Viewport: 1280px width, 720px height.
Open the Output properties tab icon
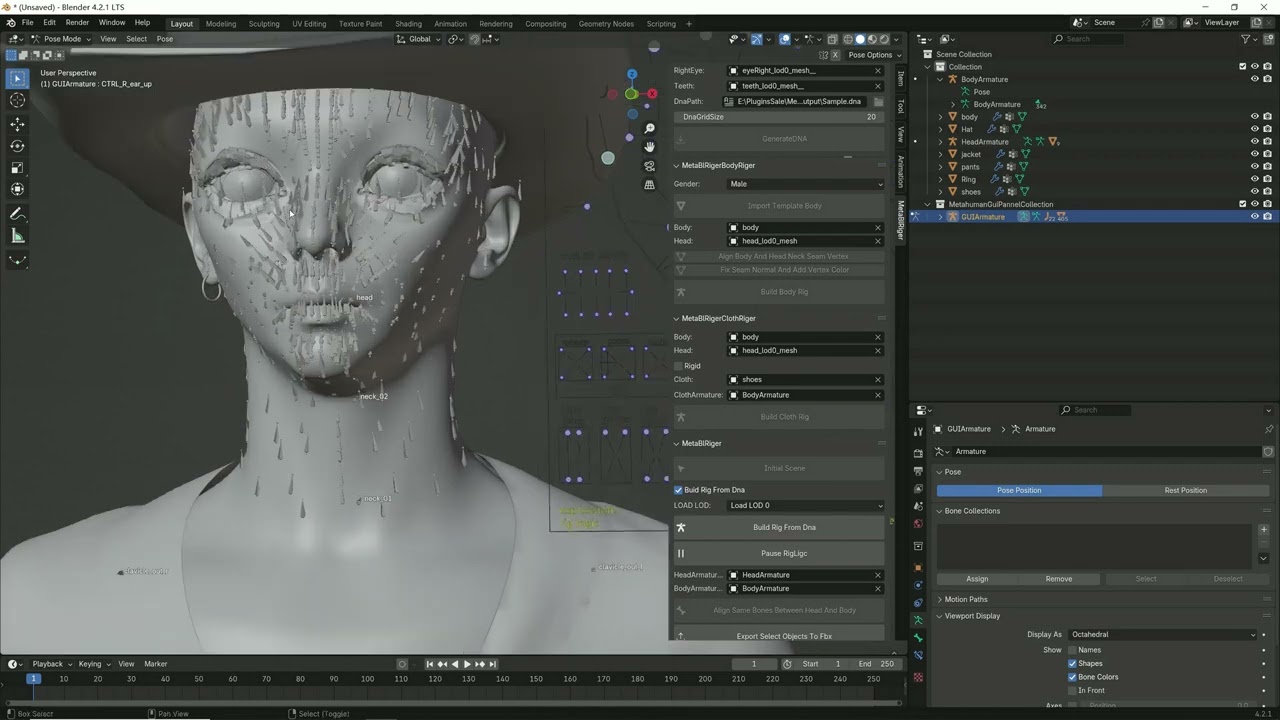(918, 470)
